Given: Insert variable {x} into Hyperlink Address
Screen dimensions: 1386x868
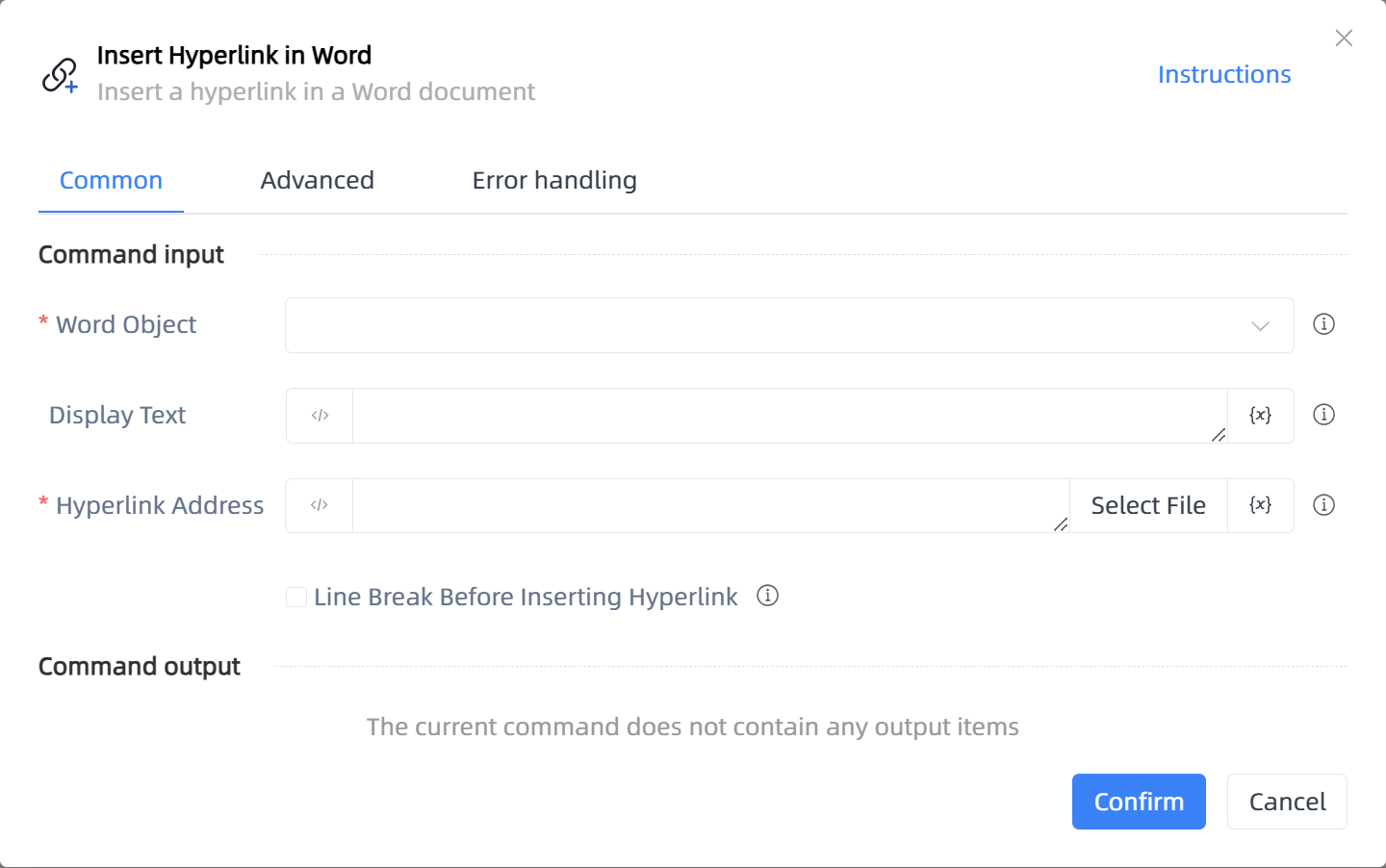Looking at the screenshot, I should [x=1260, y=505].
